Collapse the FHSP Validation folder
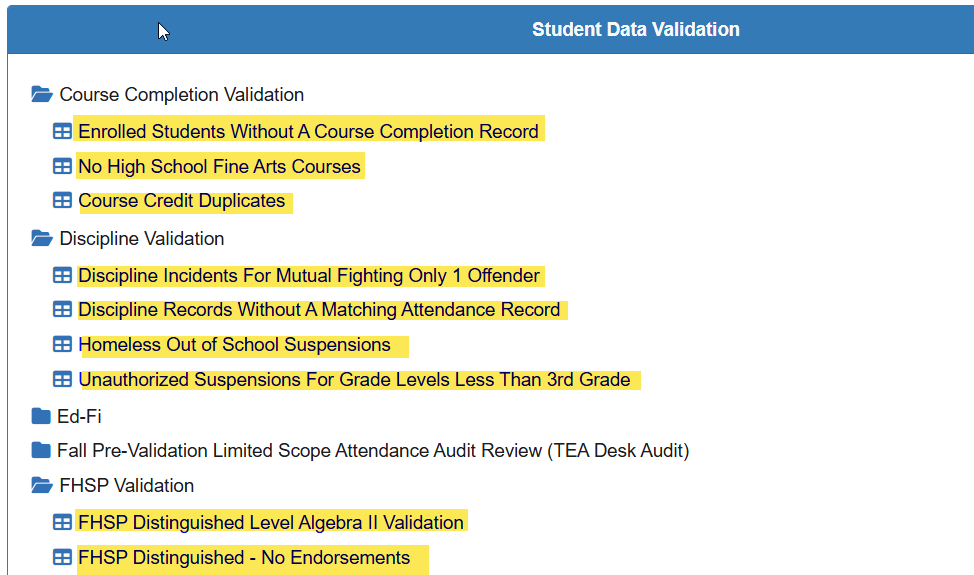Screen dimensions: 974x575 point(41,486)
